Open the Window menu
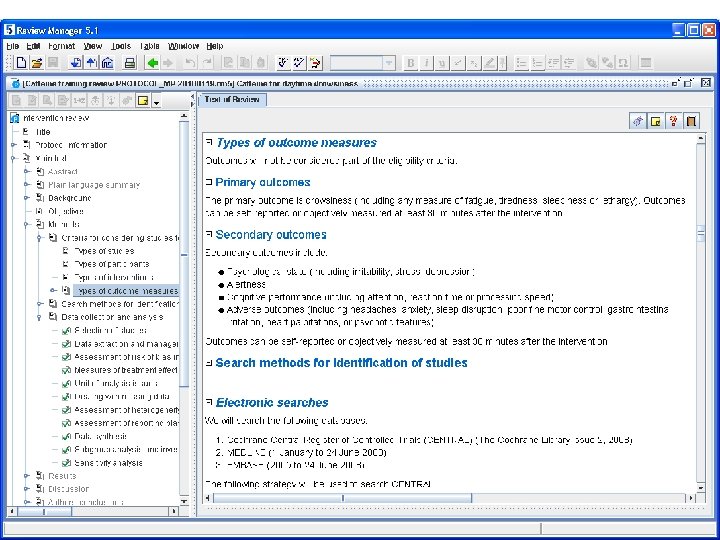 tap(183, 46)
